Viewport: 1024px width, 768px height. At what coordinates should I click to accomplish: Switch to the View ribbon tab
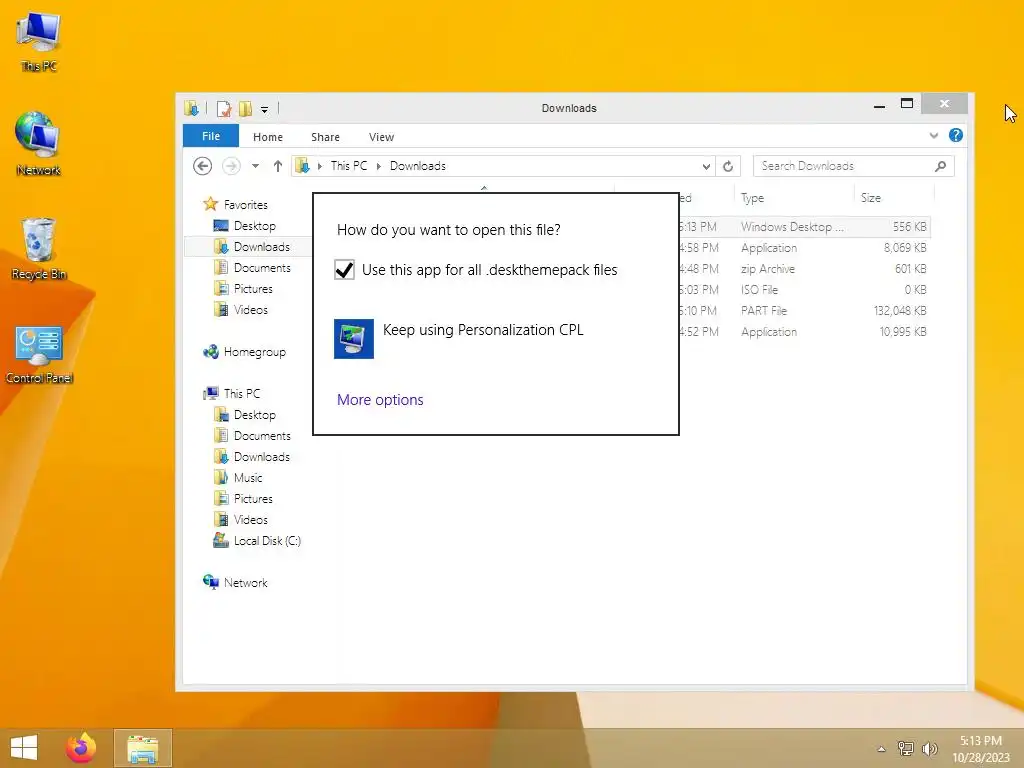point(381,136)
